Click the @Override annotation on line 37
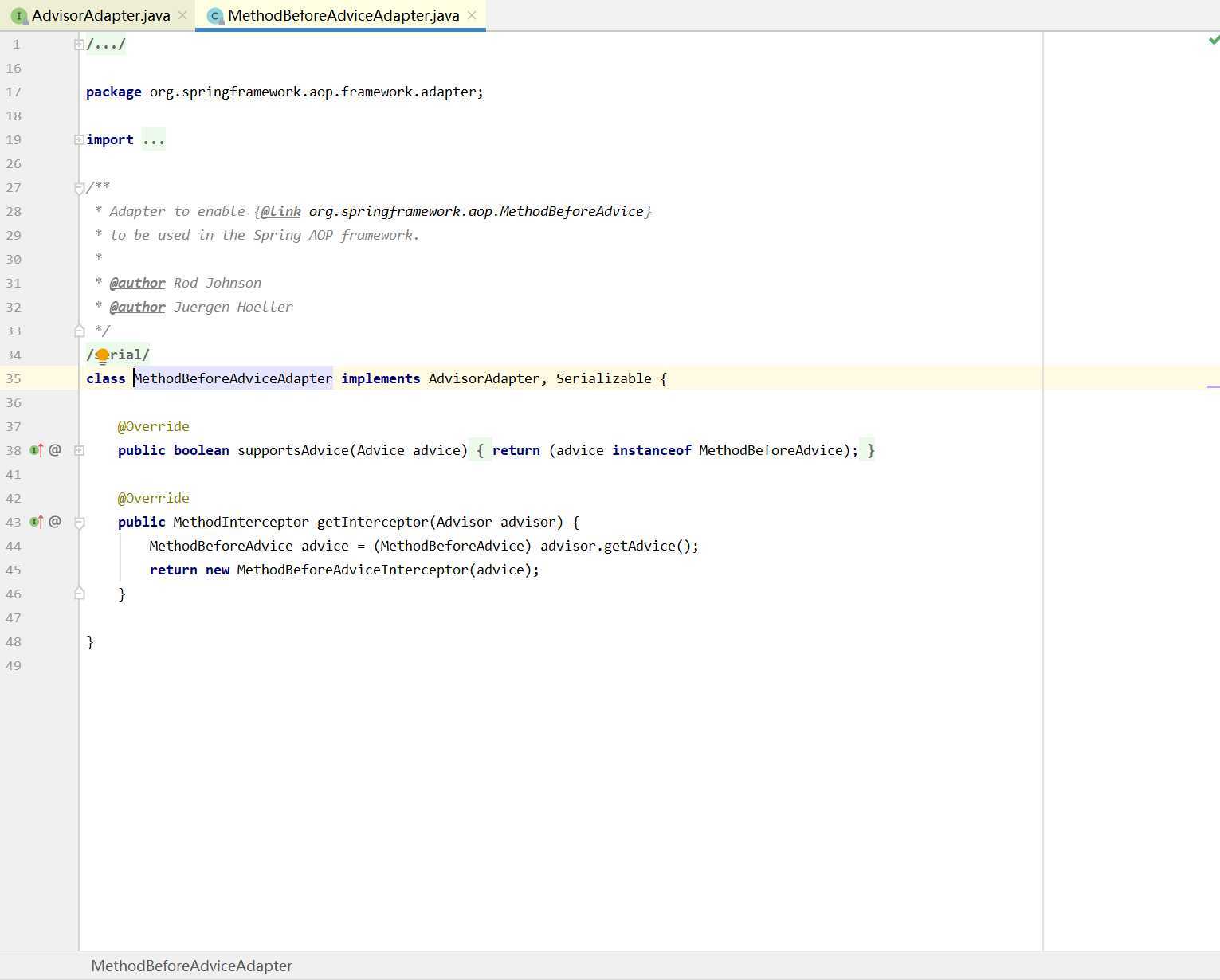The width and height of the screenshot is (1220, 980). [x=153, y=426]
